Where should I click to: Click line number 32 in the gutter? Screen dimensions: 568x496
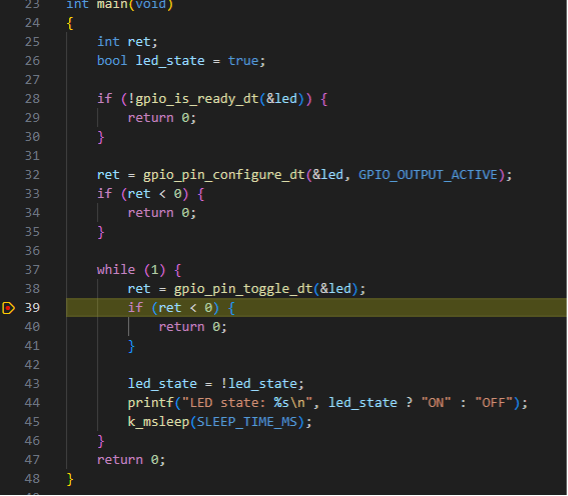tap(32, 175)
